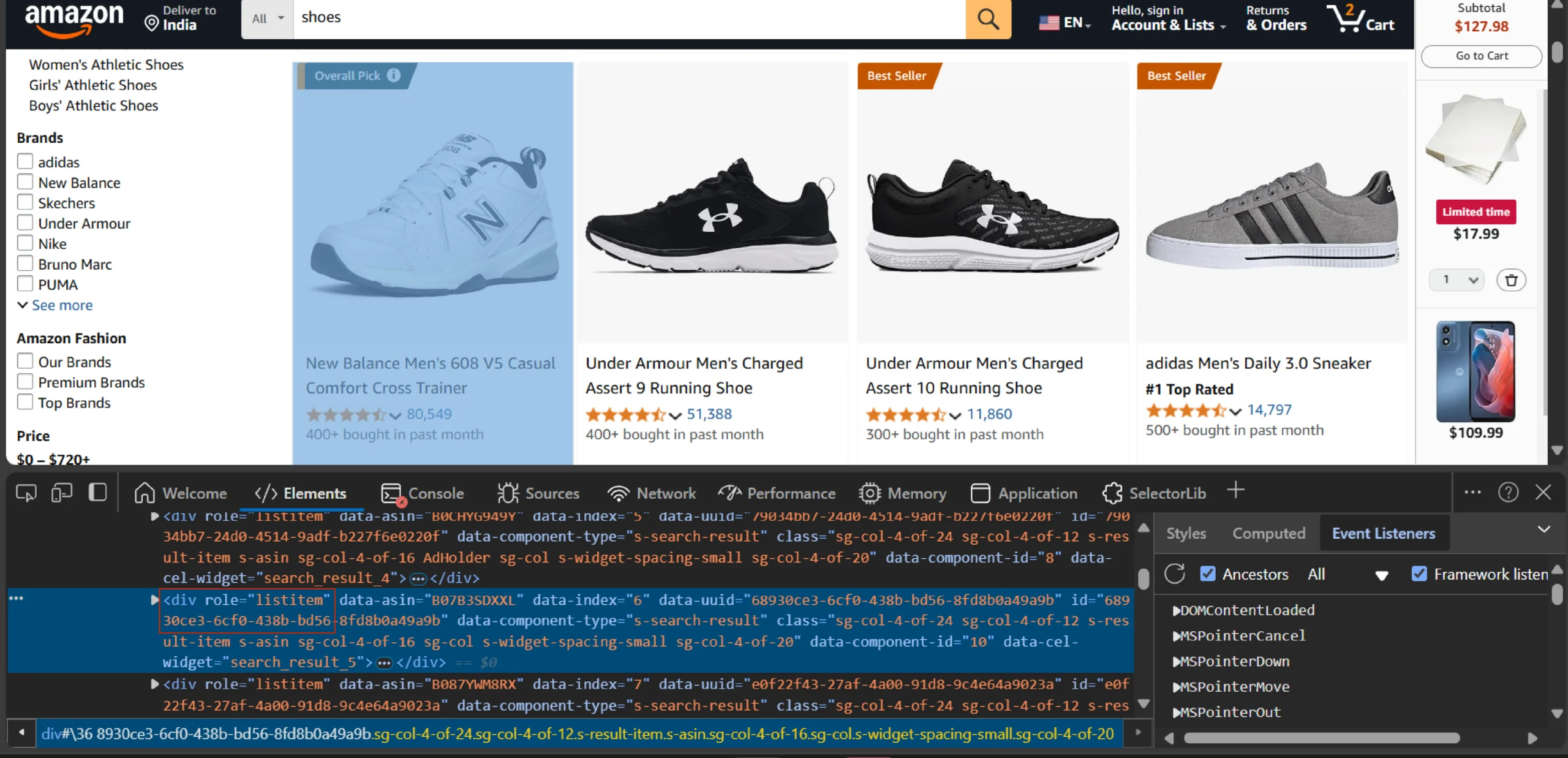Viewport: 1568px width, 758px height.
Task: Check the Top Brands filter
Action: (x=25, y=401)
